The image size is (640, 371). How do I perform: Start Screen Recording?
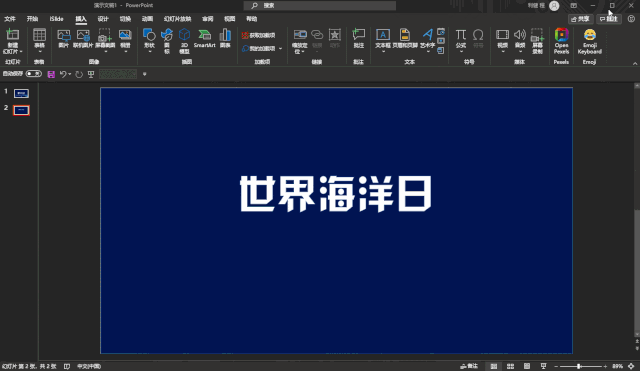pos(537,41)
